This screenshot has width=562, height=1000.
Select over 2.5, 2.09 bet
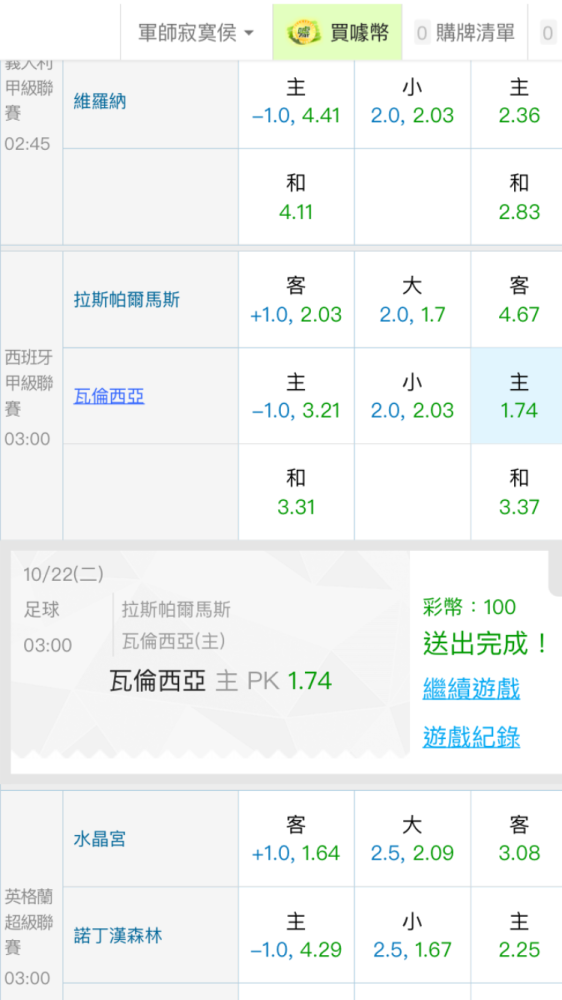pyautogui.click(x=412, y=838)
